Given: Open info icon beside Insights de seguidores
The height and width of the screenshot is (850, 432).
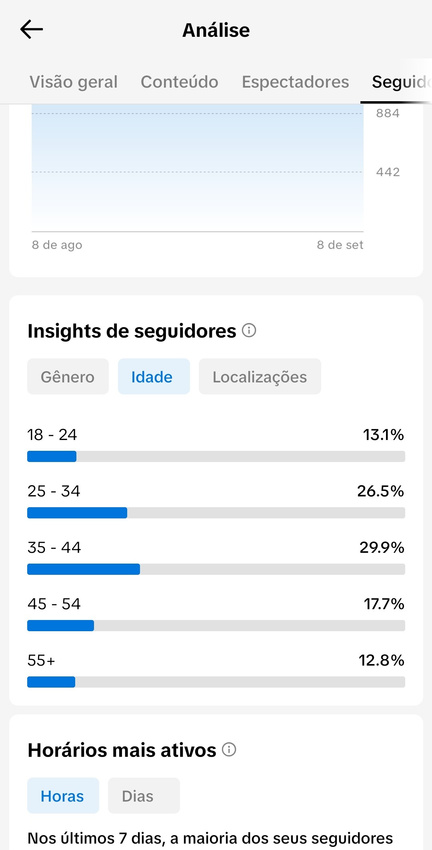Looking at the screenshot, I should point(249,330).
